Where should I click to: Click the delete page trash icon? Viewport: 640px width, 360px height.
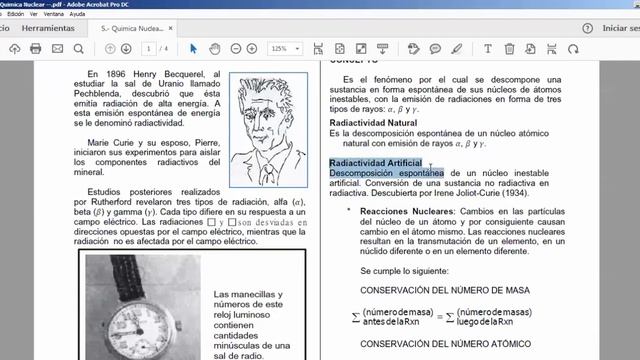509,49
